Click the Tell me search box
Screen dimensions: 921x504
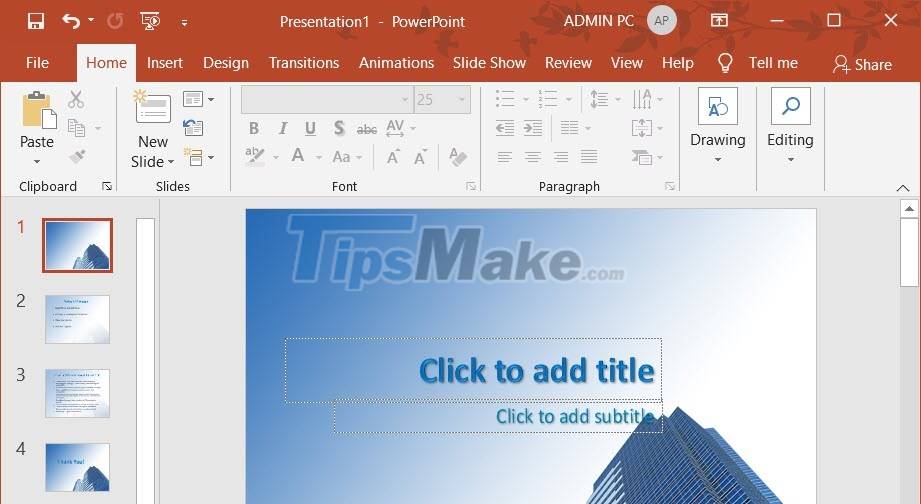758,63
